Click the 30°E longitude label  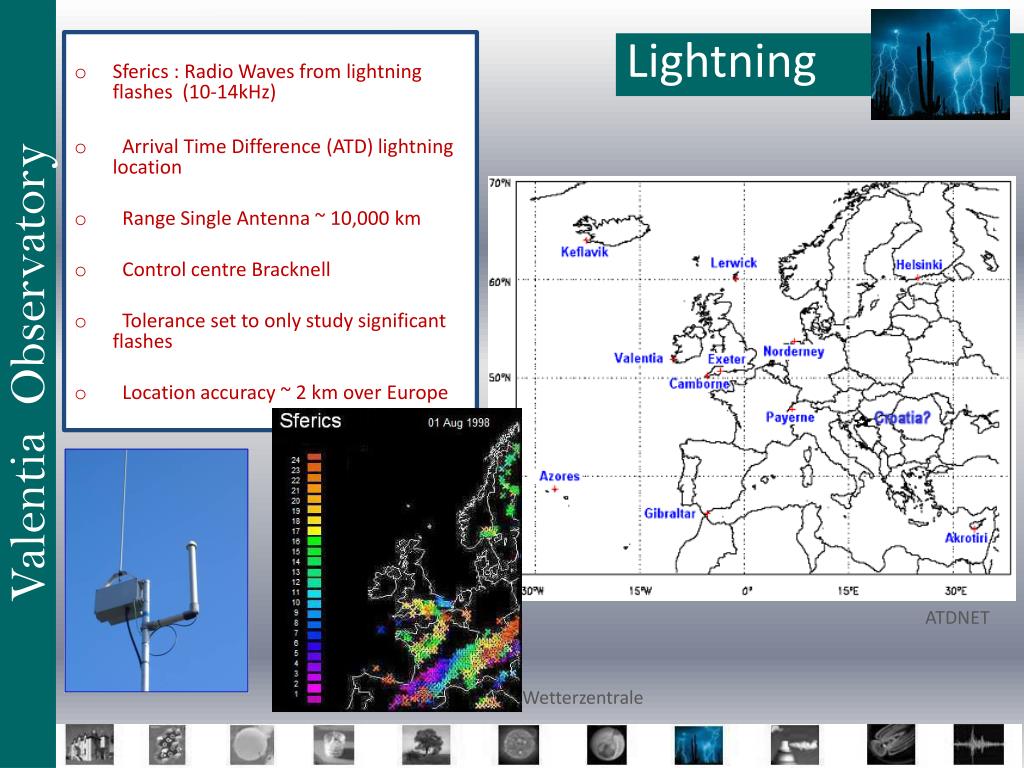[955, 591]
